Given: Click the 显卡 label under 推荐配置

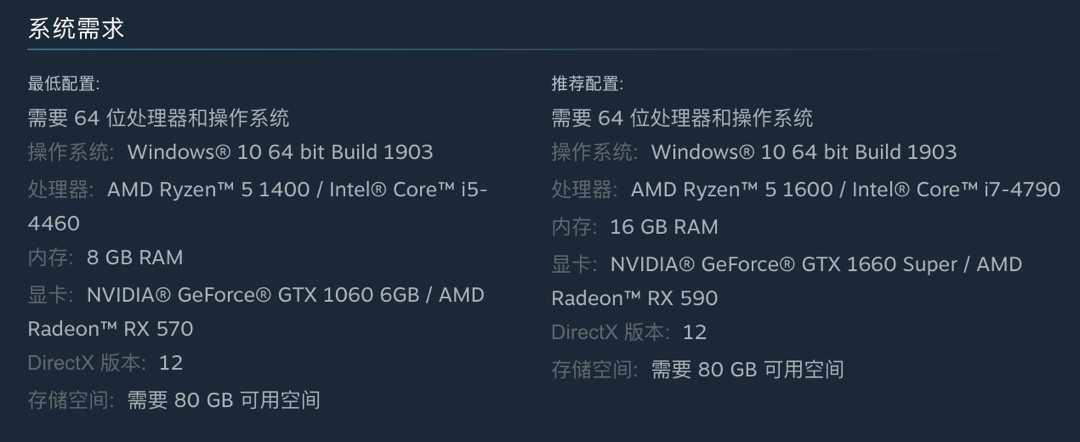Looking at the screenshot, I should point(574,264).
